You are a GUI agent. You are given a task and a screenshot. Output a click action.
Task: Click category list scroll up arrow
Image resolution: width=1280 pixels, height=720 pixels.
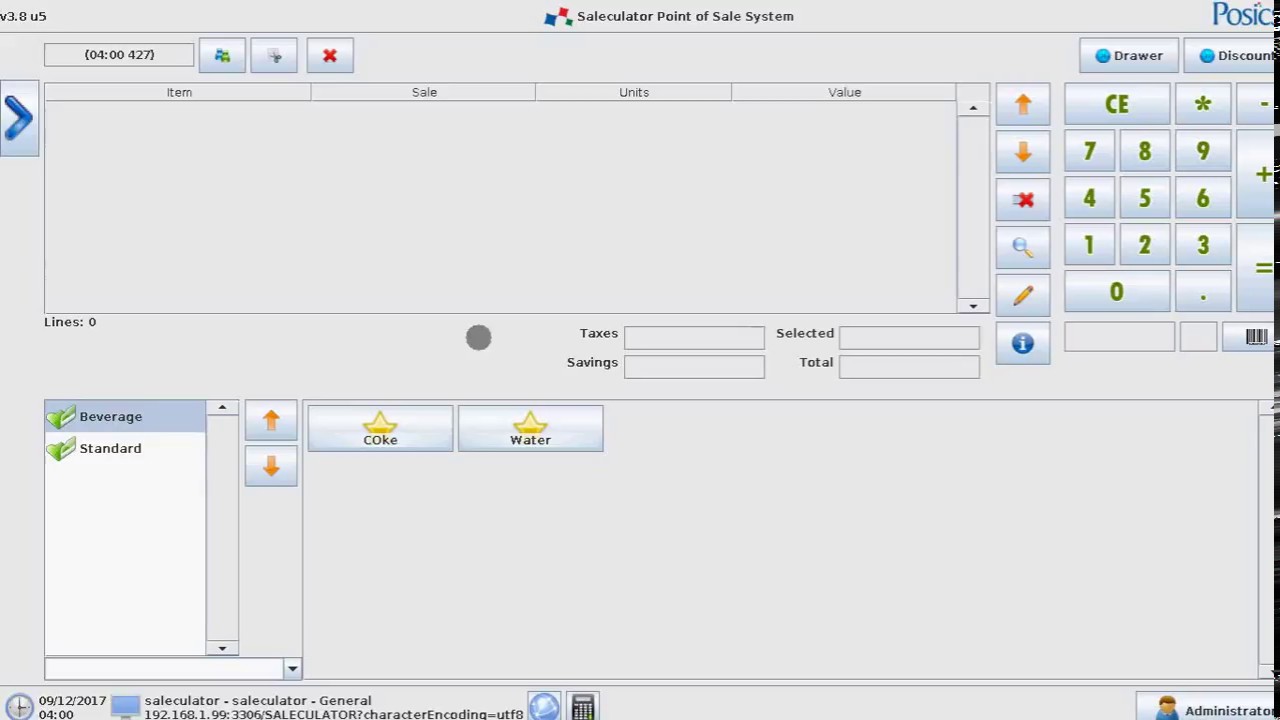click(222, 408)
